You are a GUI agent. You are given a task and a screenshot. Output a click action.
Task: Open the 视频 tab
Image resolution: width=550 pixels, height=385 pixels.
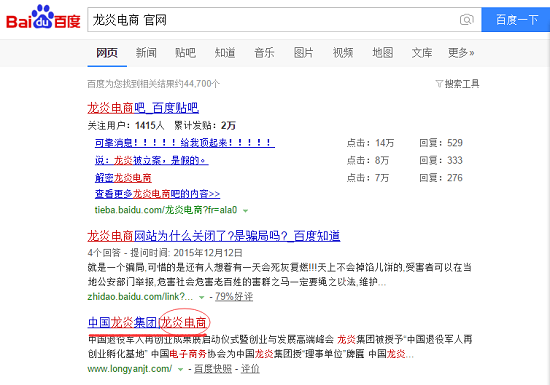[x=343, y=53]
